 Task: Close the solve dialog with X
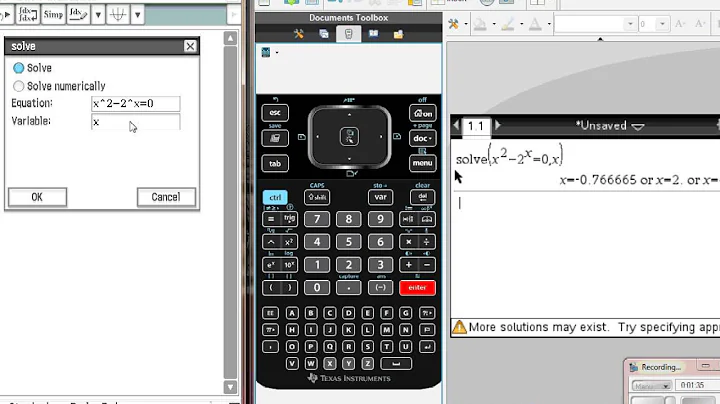[x=190, y=46]
